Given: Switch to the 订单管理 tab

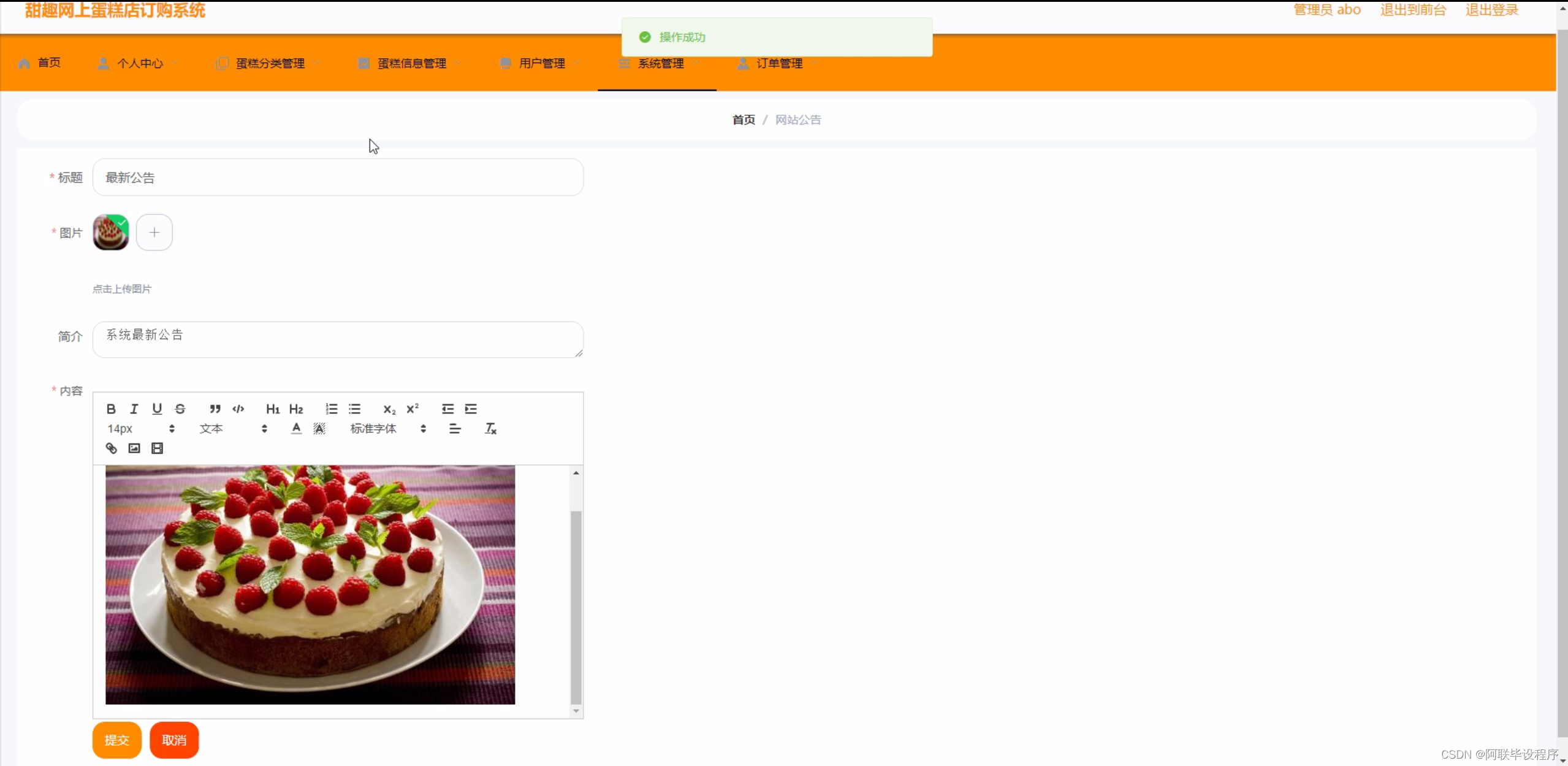Looking at the screenshot, I should (x=780, y=63).
